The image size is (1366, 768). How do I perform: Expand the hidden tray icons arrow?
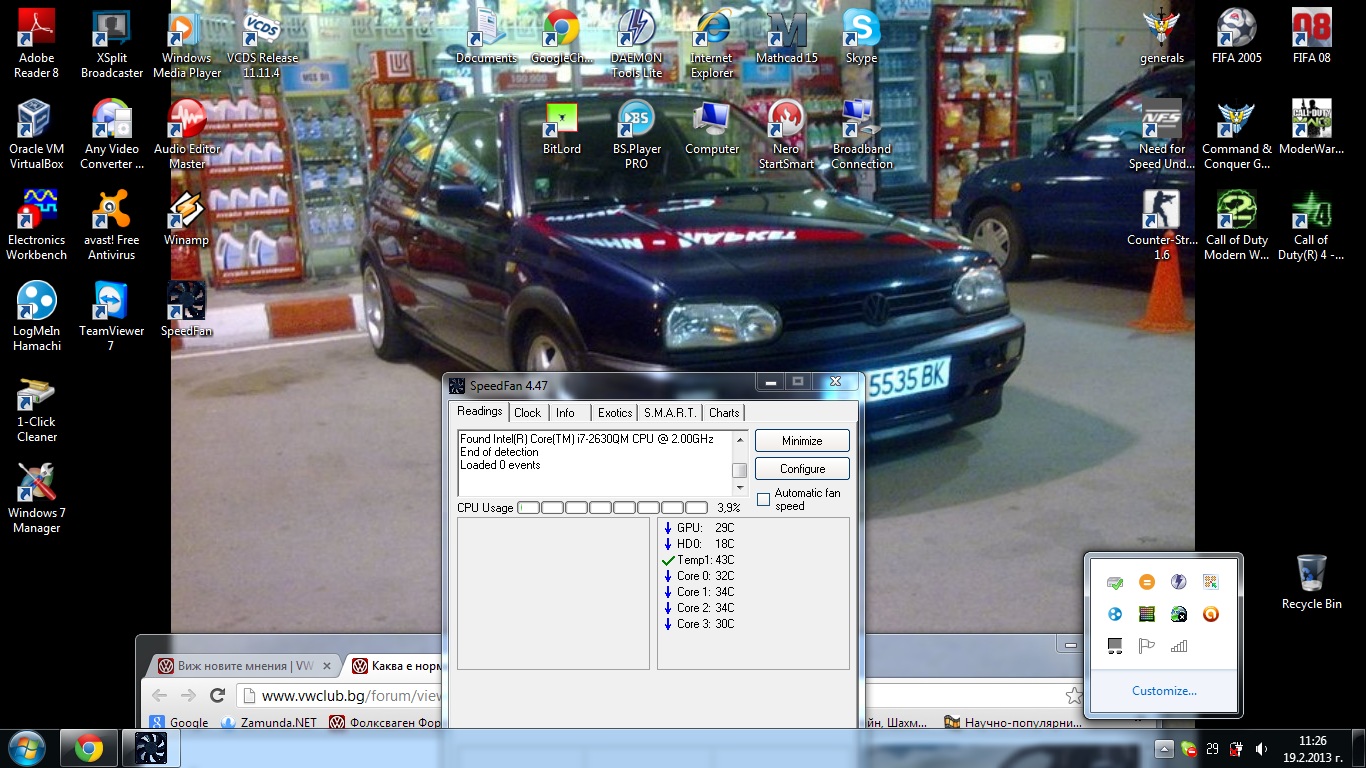coord(1163,748)
